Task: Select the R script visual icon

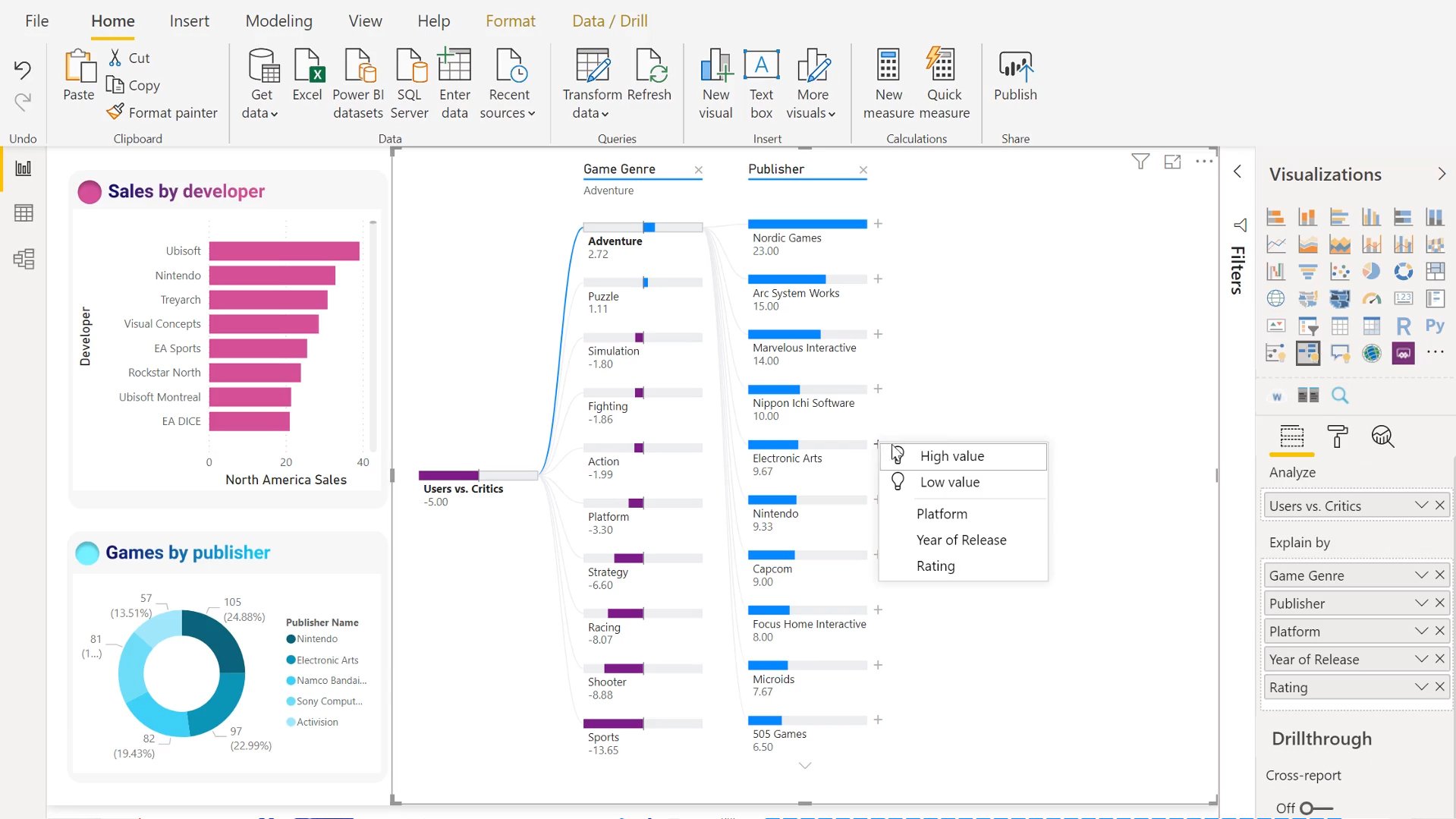Action: click(1403, 326)
